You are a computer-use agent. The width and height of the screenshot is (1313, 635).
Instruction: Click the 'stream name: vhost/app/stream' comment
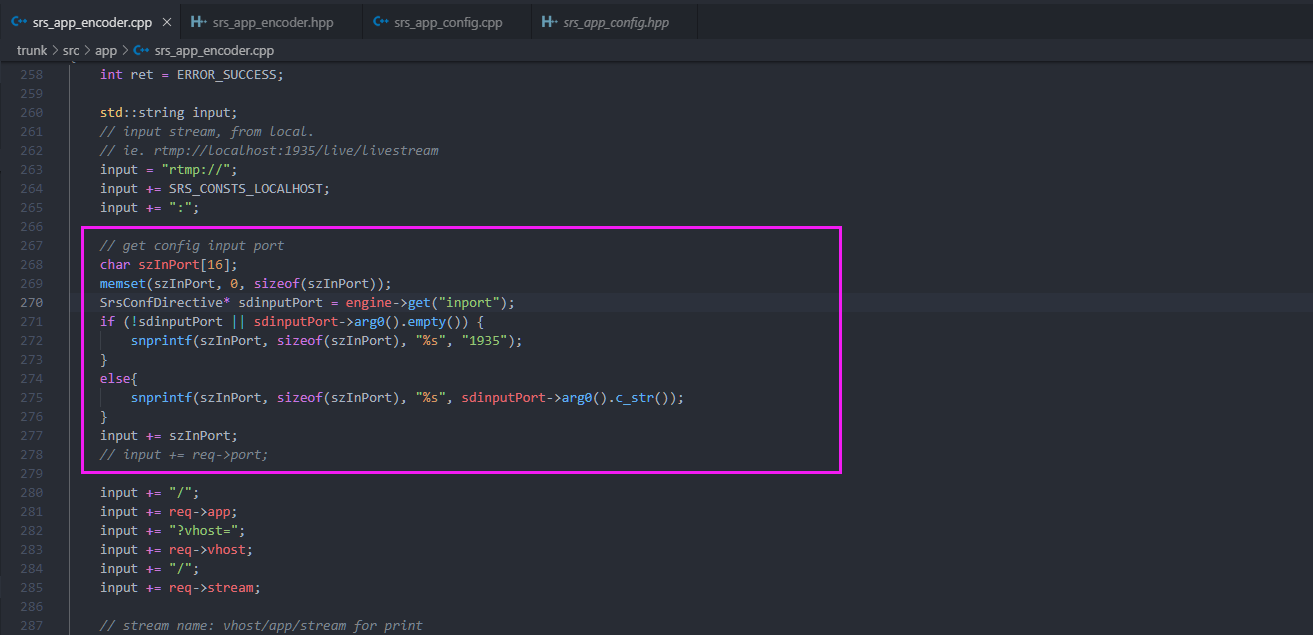(x=261, y=626)
